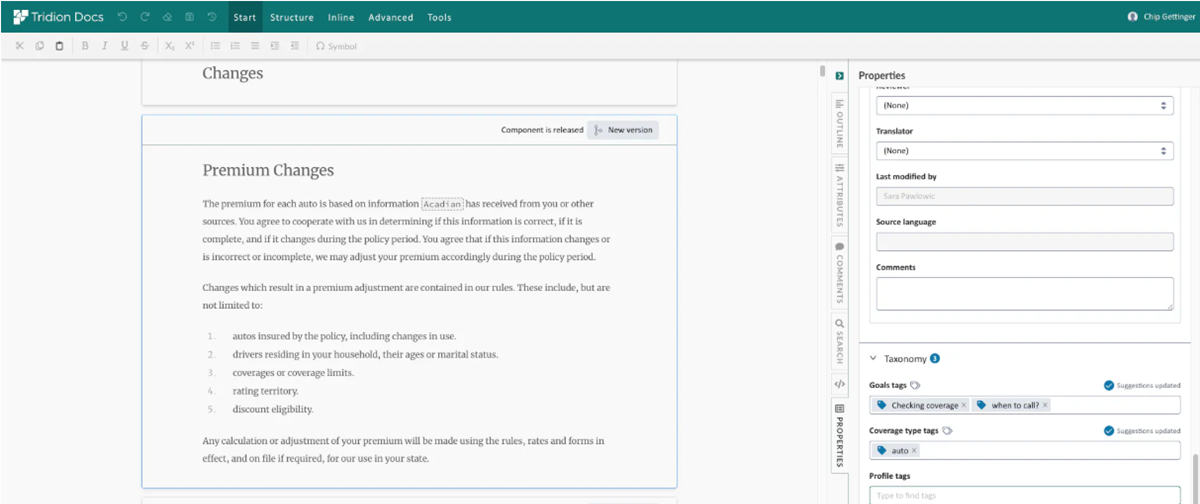
Task: Click the New version button
Action: (x=623, y=130)
